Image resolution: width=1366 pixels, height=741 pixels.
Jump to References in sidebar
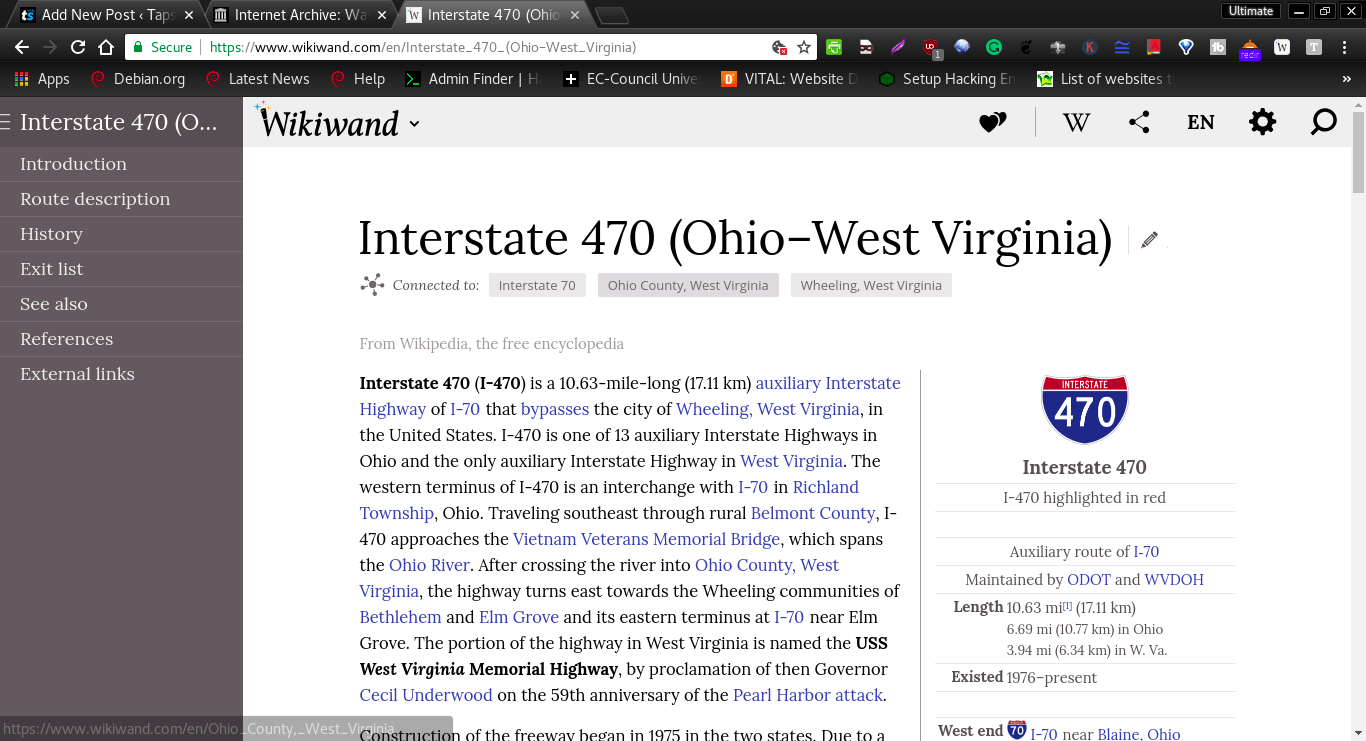click(x=121, y=339)
